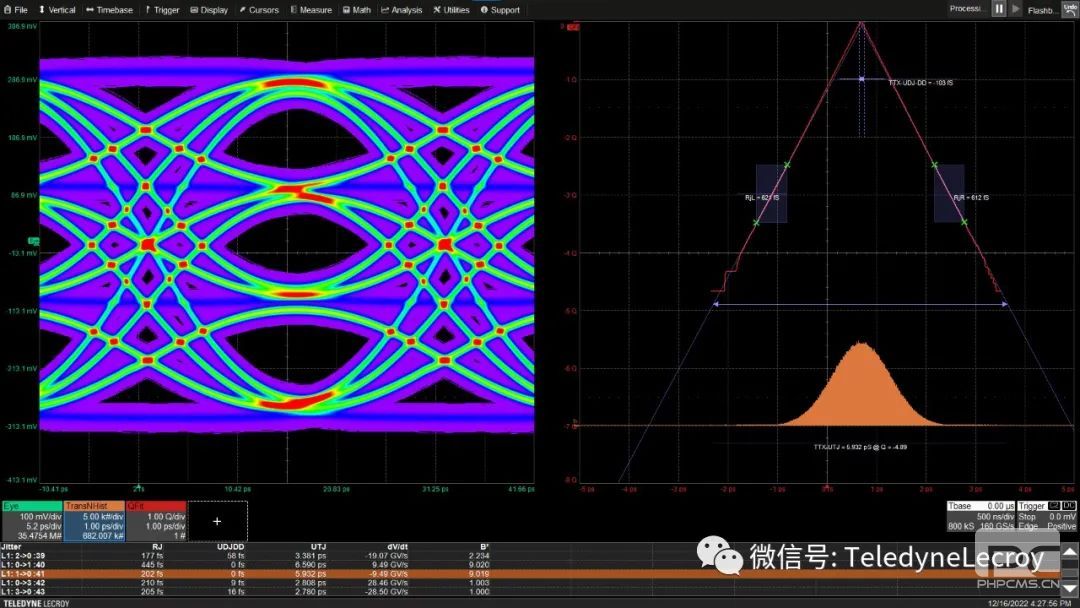Click the Teledyne LeCroy logo

37,603
